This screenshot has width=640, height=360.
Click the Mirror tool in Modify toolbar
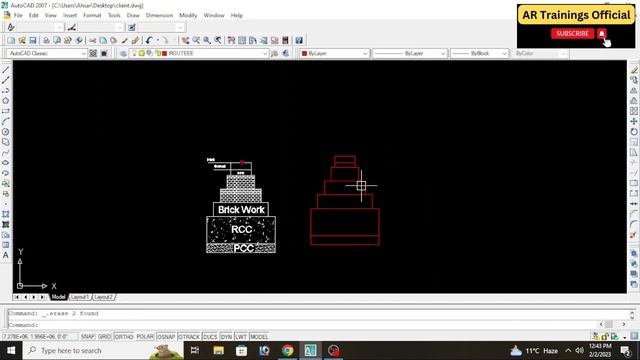coord(633,91)
